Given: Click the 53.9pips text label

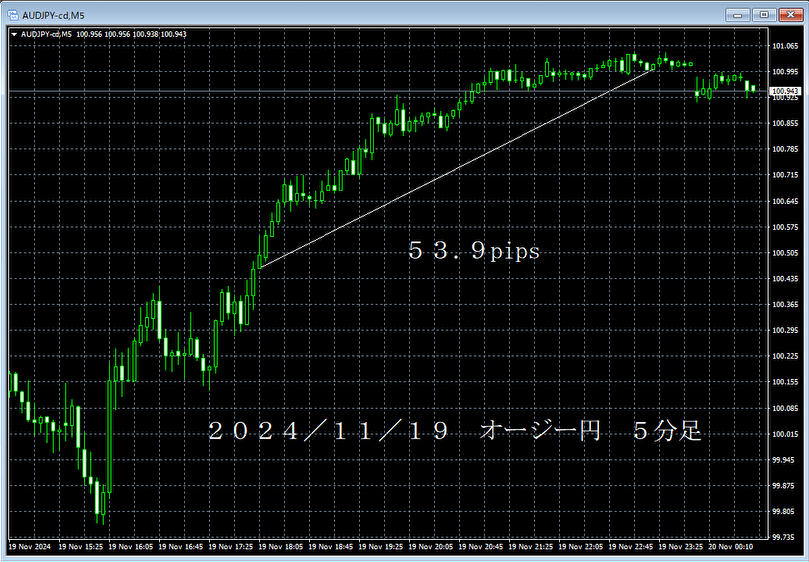Looking at the screenshot, I should click(474, 251).
